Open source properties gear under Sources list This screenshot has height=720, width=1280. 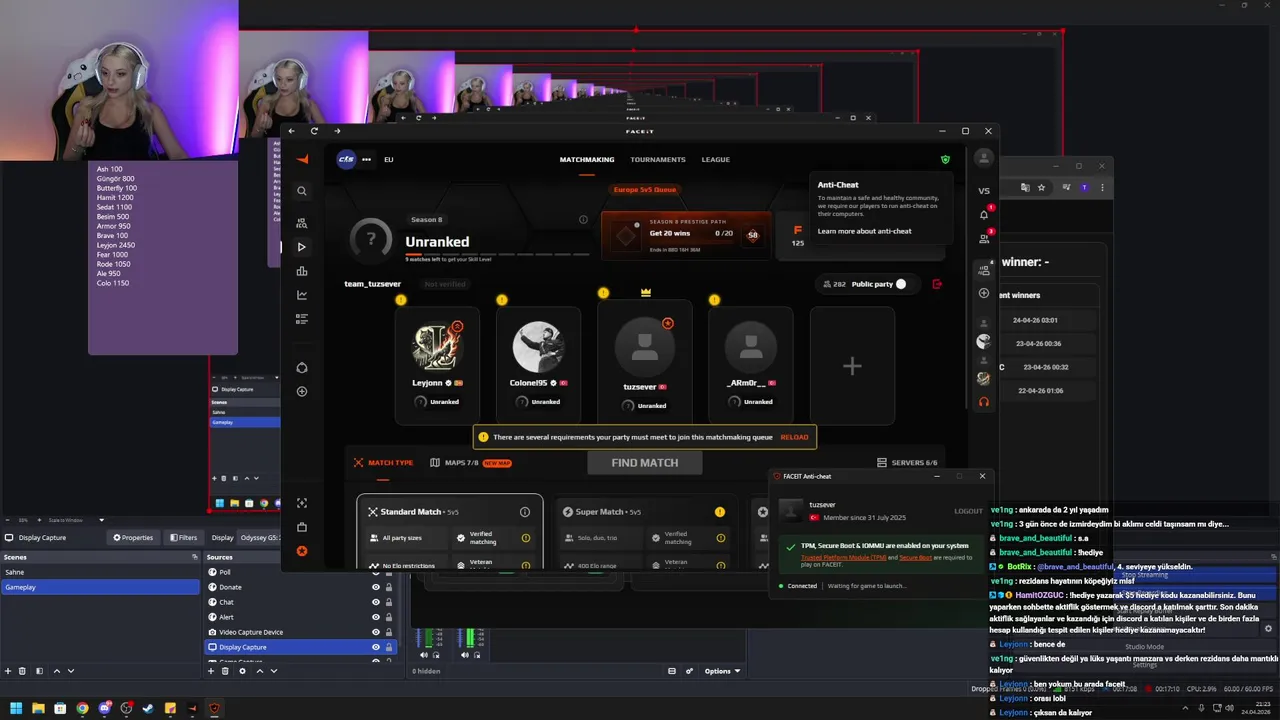pyautogui.click(x=242, y=671)
